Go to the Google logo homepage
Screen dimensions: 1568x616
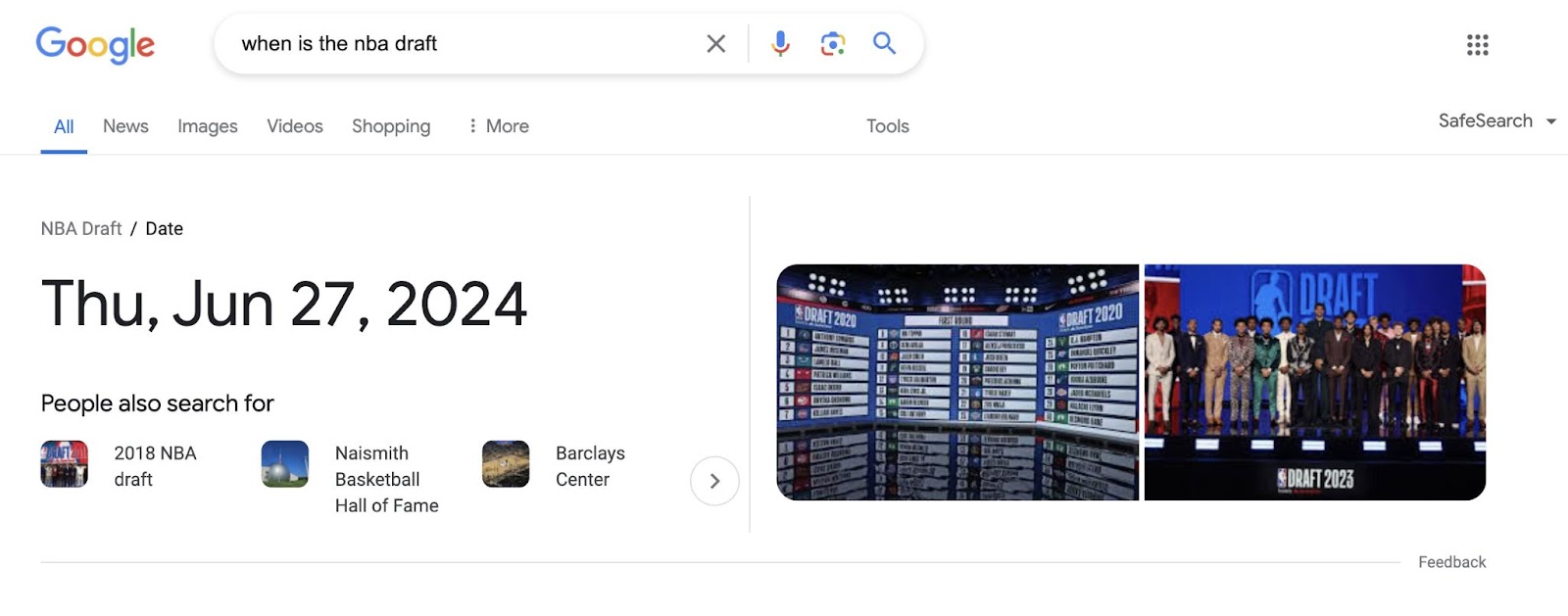(95, 44)
